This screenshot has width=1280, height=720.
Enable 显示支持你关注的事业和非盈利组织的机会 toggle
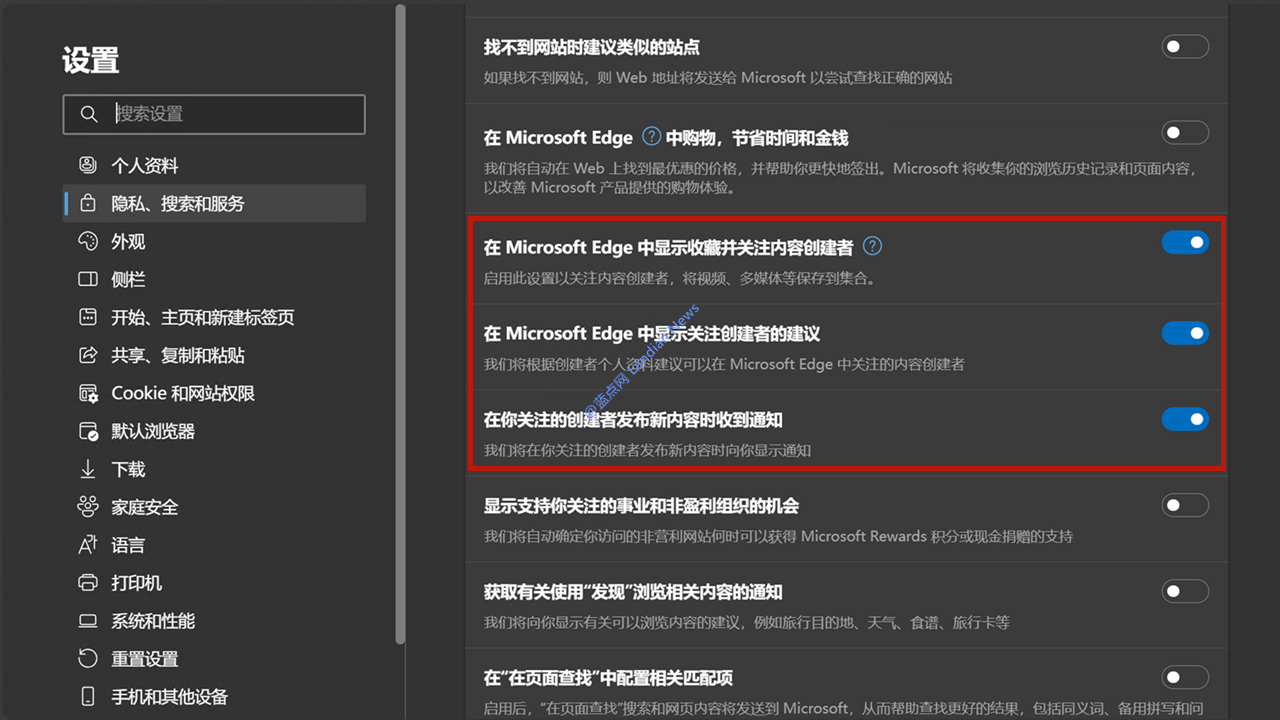[1185, 505]
